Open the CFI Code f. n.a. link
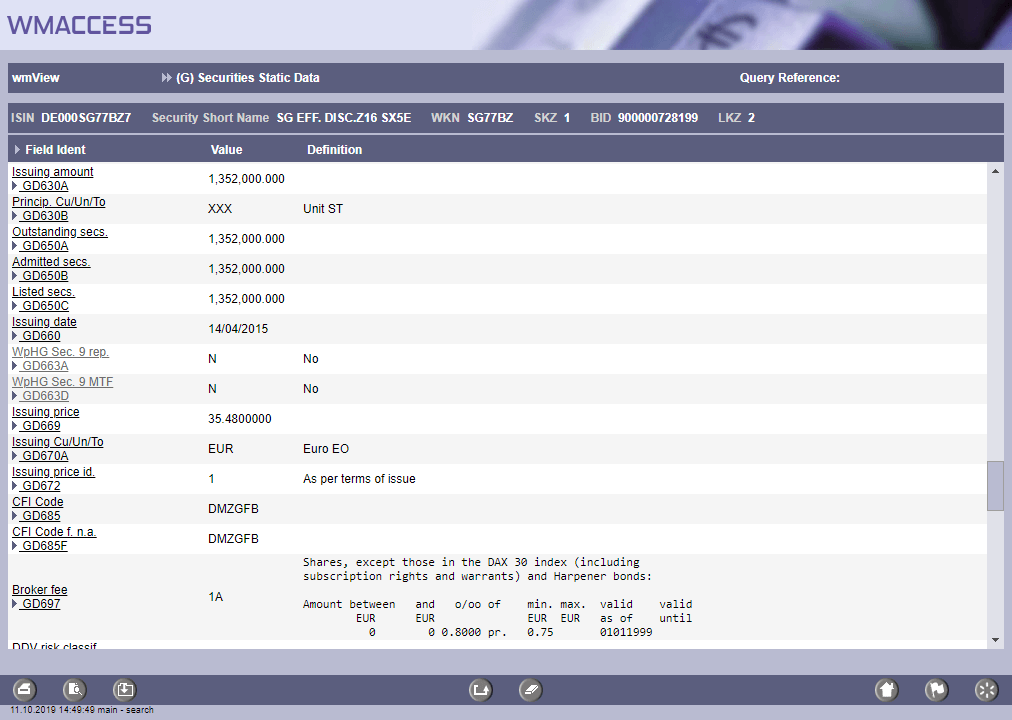This screenshot has height=720, width=1012. pyautogui.click(x=54, y=532)
